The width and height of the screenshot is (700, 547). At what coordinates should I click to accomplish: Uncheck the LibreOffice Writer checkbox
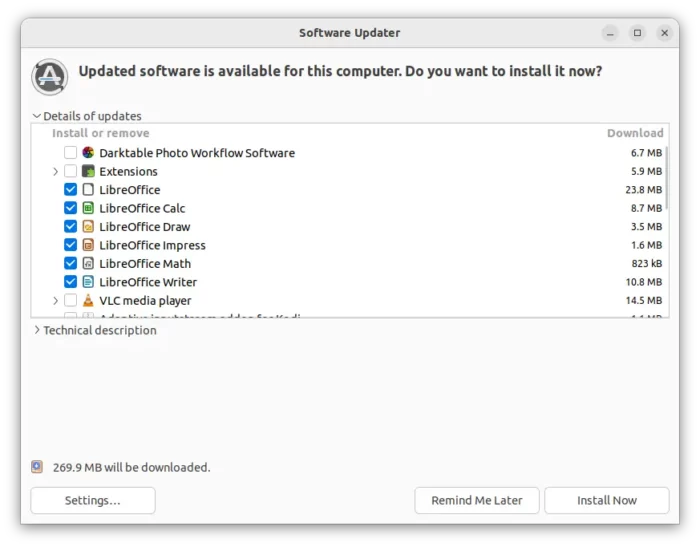pyautogui.click(x=71, y=282)
